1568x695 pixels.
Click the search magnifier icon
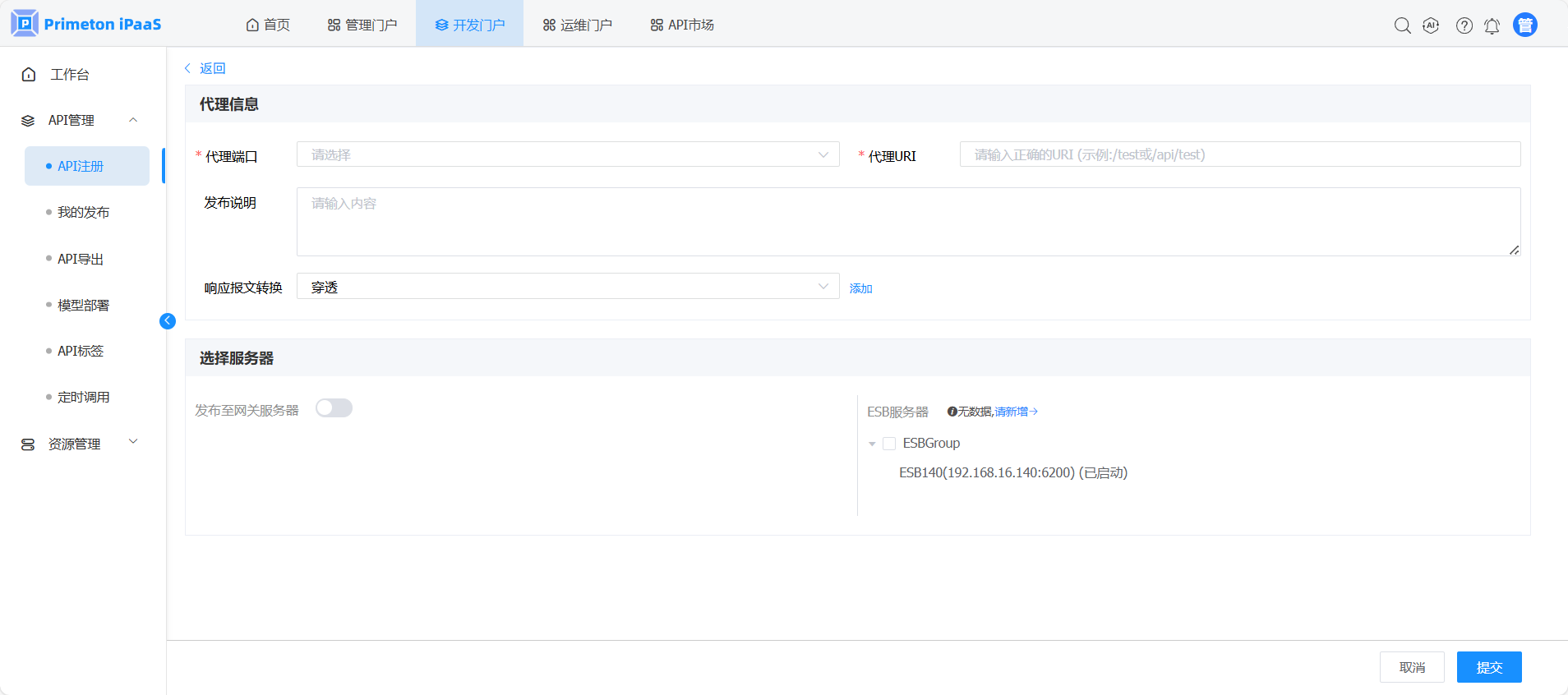coord(1402,25)
